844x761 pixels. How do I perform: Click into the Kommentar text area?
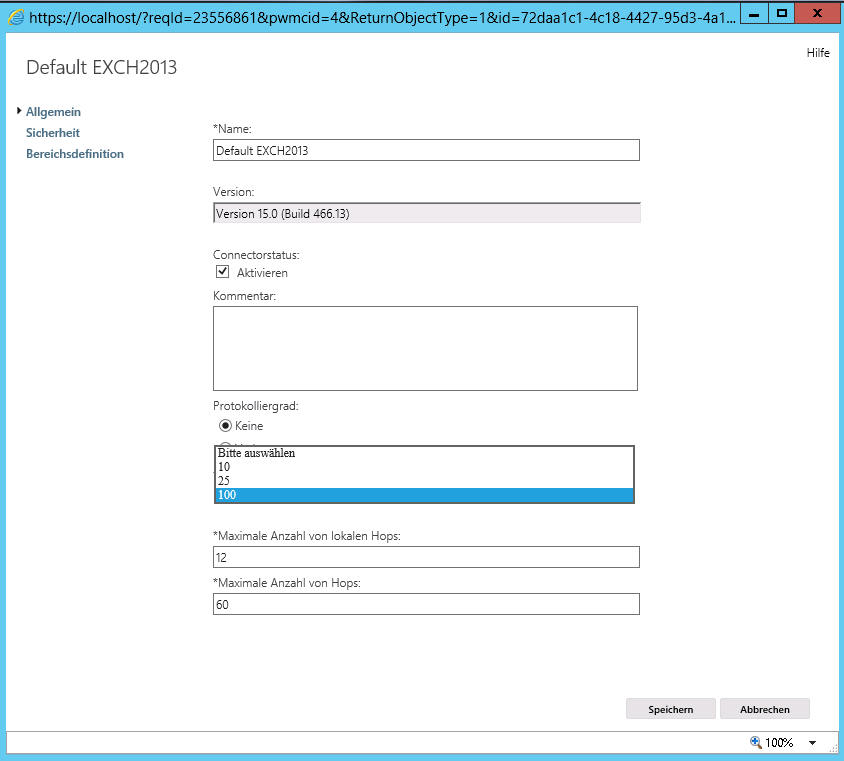(425, 349)
